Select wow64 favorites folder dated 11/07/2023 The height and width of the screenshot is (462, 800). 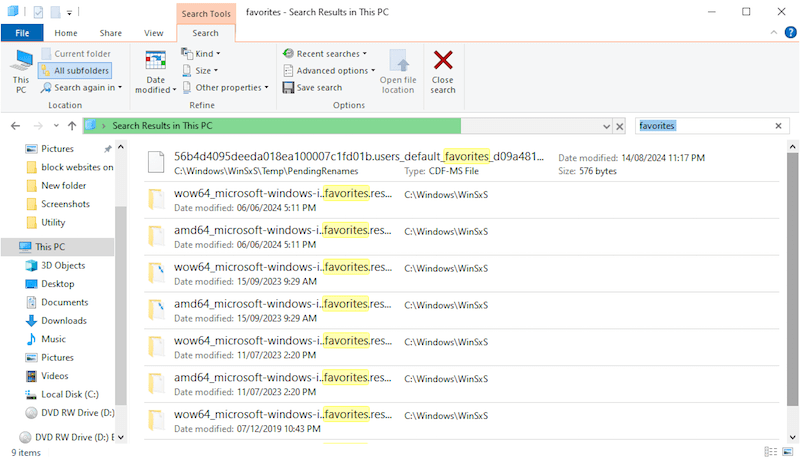click(x=461, y=347)
